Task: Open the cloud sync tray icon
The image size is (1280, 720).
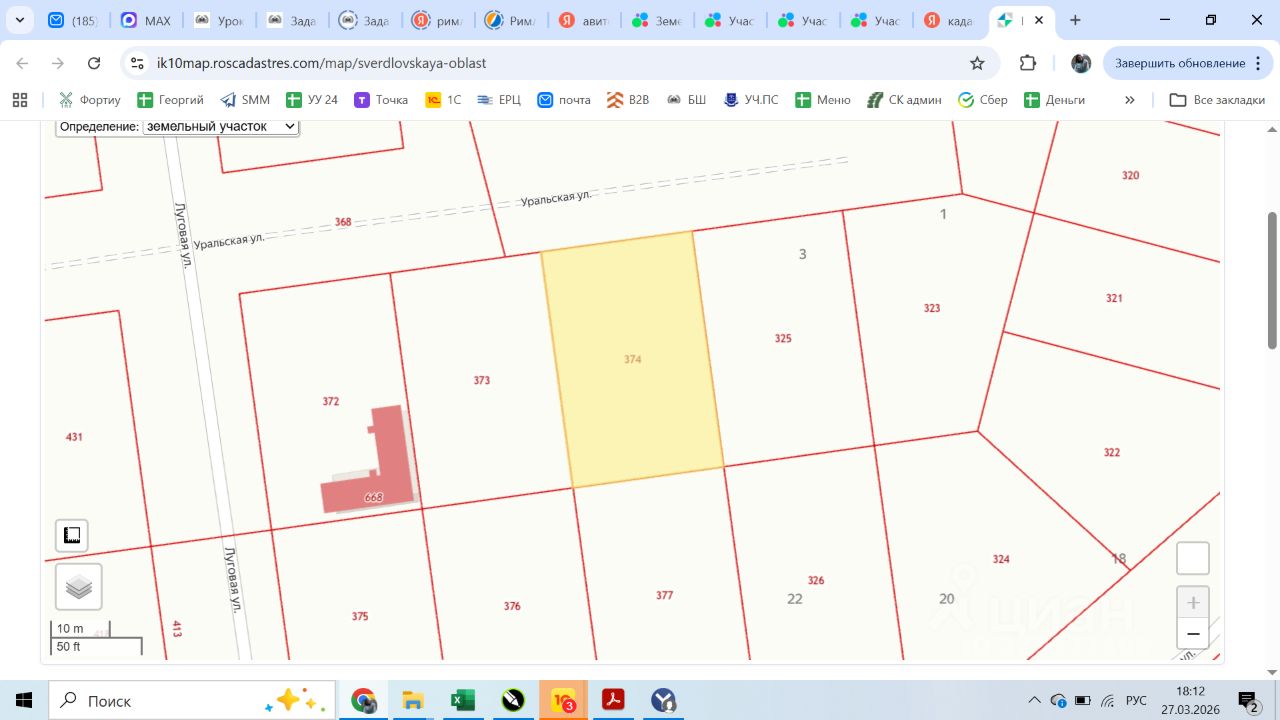Action: tap(1059, 700)
